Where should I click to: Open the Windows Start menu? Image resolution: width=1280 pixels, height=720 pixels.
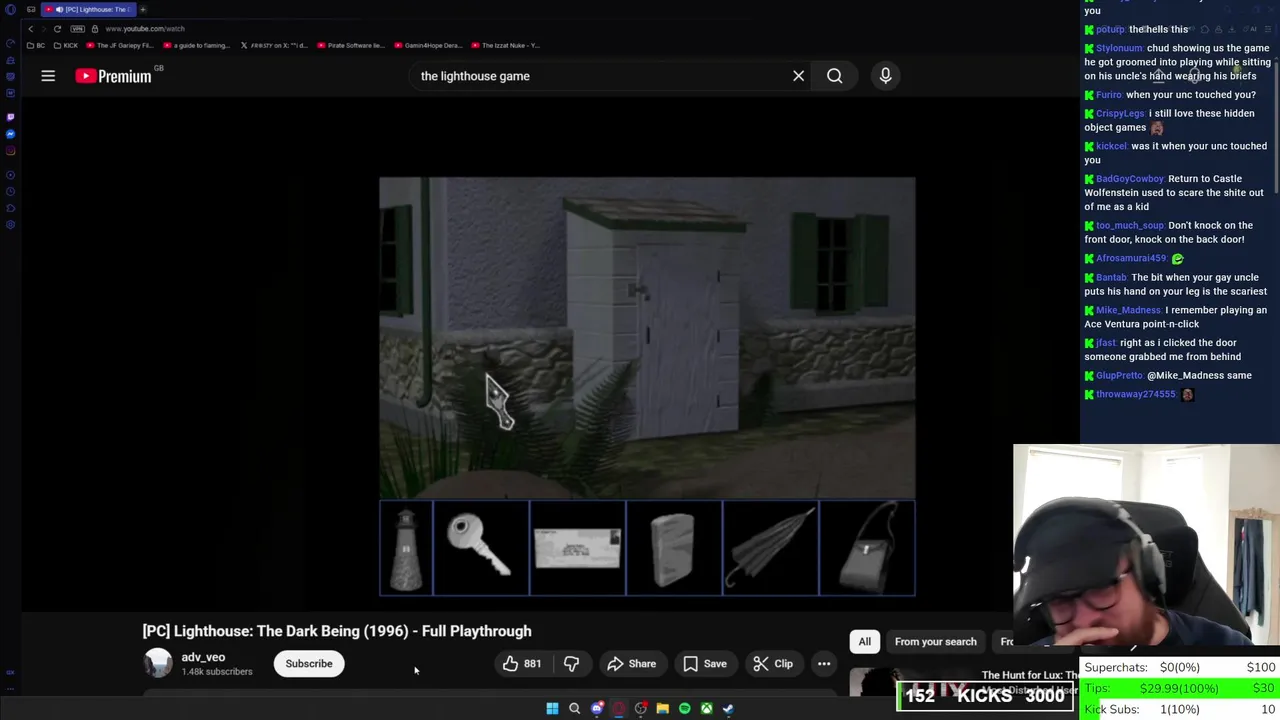click(552, 709)
